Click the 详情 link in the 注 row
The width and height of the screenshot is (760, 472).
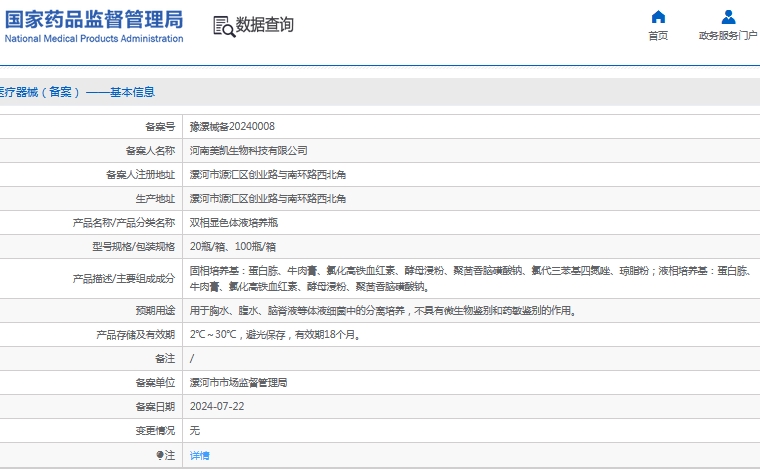[200, 455]
